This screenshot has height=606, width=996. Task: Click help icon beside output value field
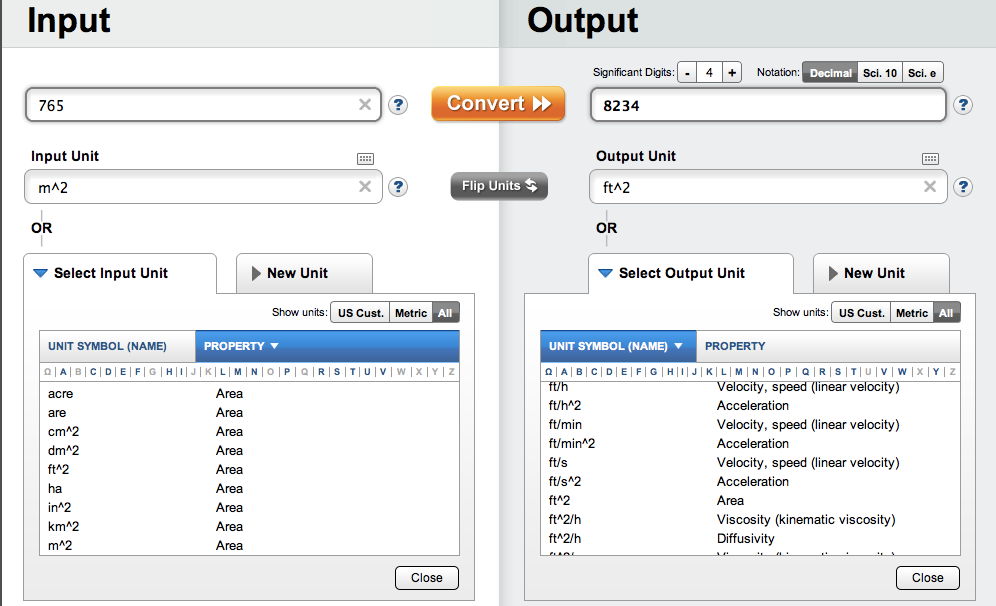[x=963, y=105]
